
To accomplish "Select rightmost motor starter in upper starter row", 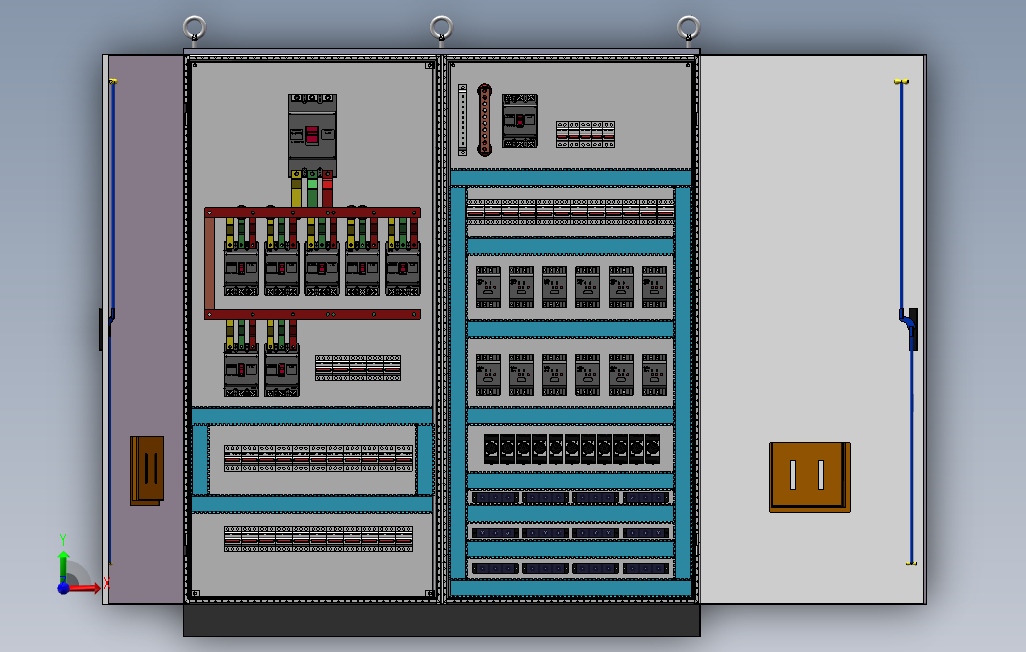I will click(654, 287).
